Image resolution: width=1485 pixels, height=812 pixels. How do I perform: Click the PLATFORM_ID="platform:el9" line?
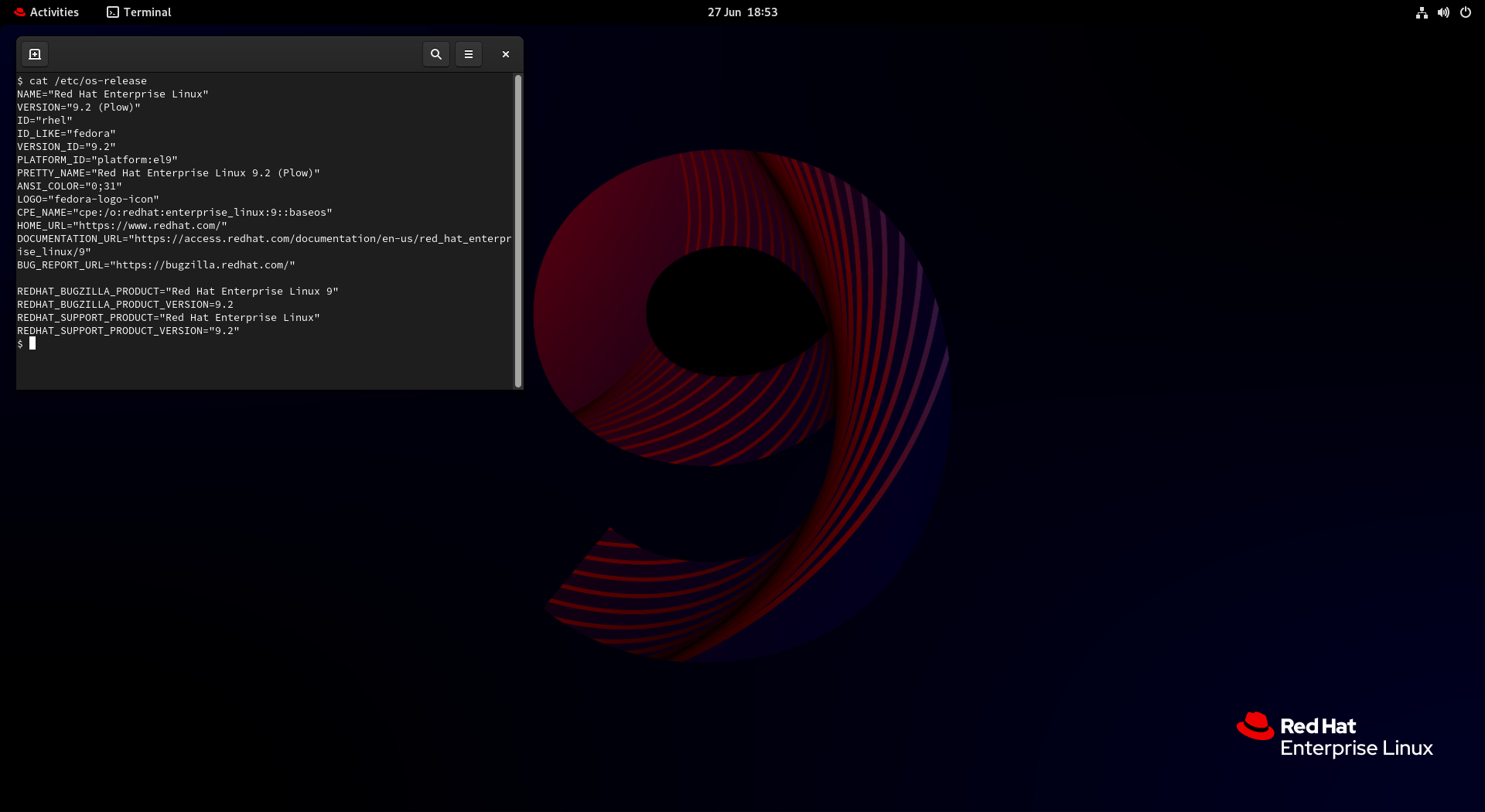click(97, 159)
